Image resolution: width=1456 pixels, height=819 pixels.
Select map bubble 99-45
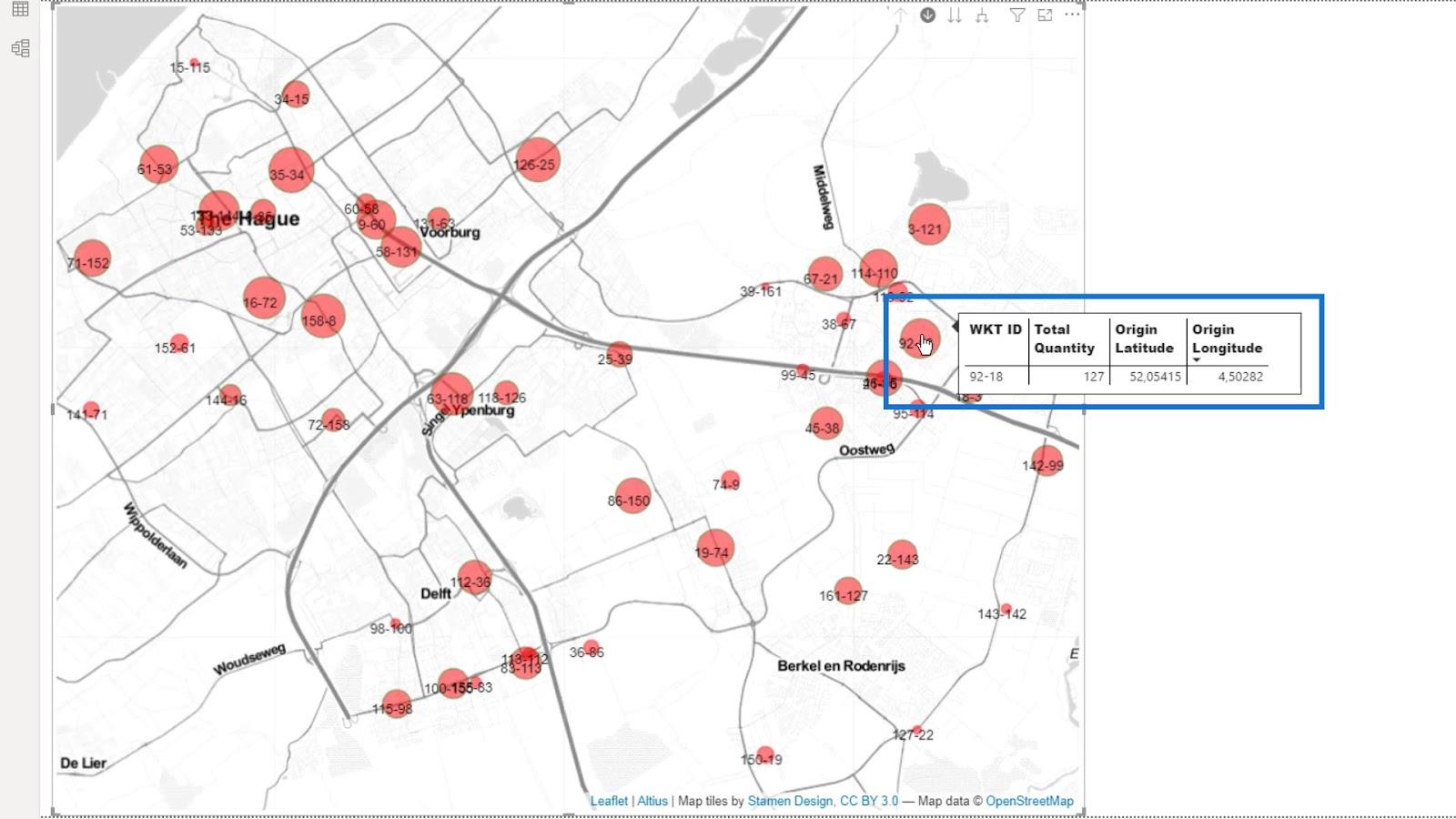(x=803, y=371)
